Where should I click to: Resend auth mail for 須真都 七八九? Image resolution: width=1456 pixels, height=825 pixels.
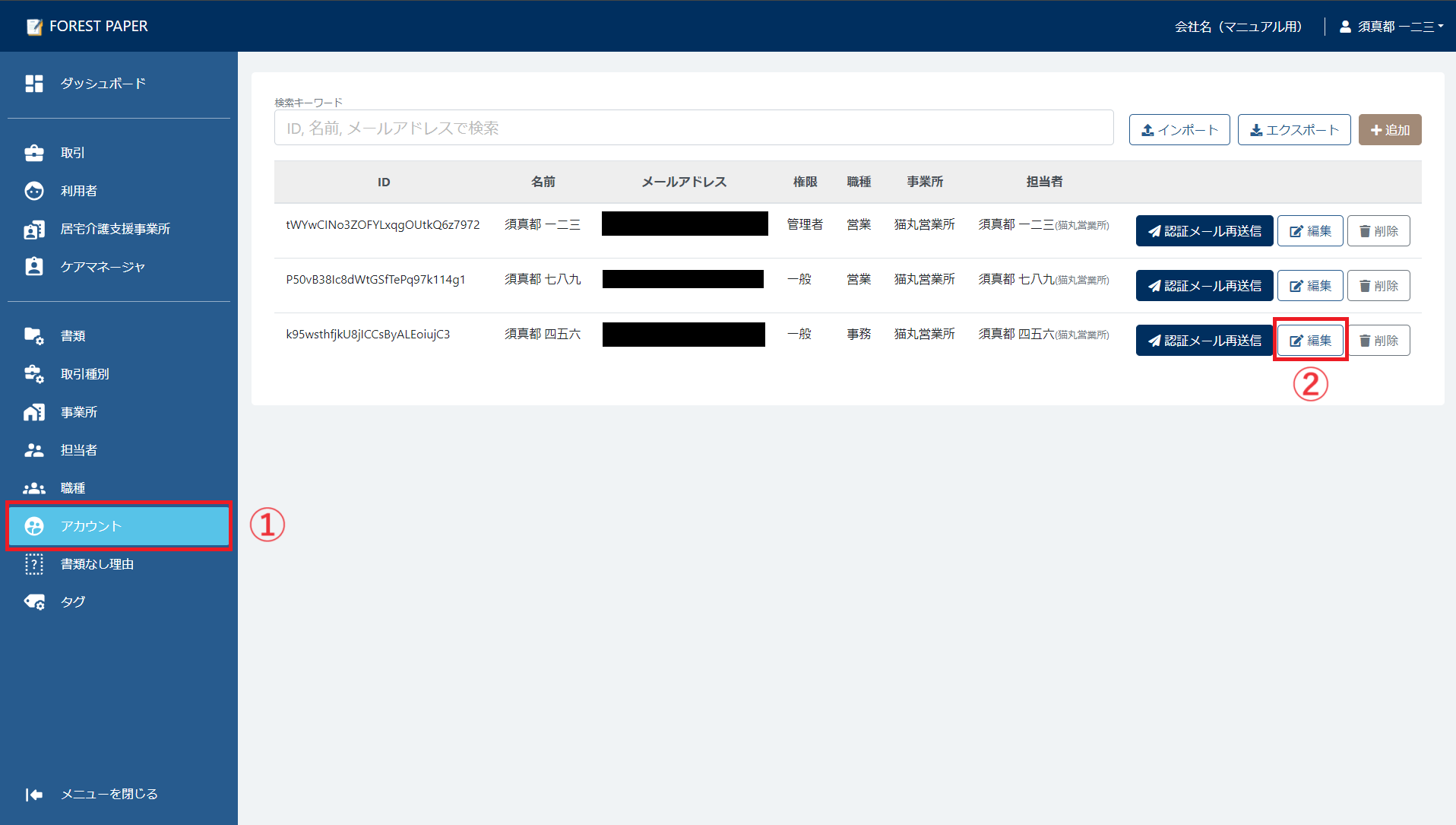pyautogui.click(x=1204, y=286)
